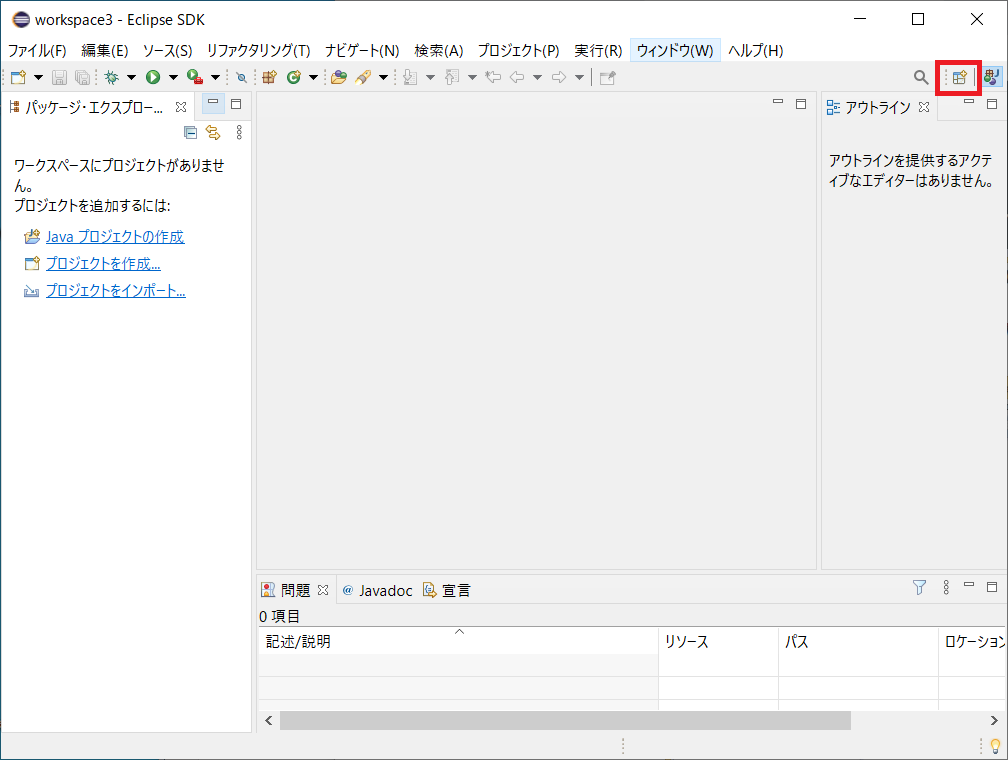Start Debug with the green bug icon
Image resolution: width=1008 pixels, height=760 pixels.
pos(112,78)
